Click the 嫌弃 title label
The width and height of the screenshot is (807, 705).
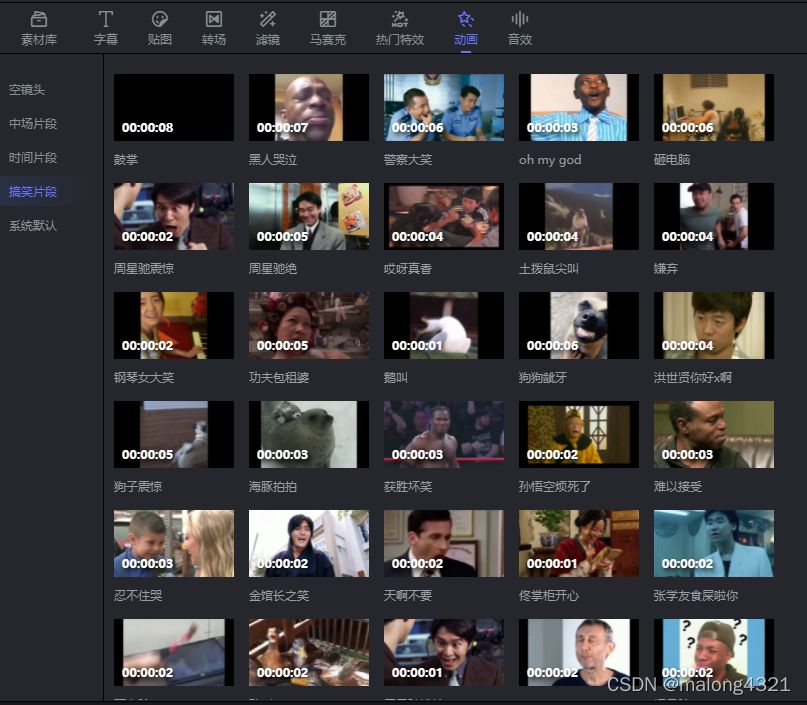[666, 269]
